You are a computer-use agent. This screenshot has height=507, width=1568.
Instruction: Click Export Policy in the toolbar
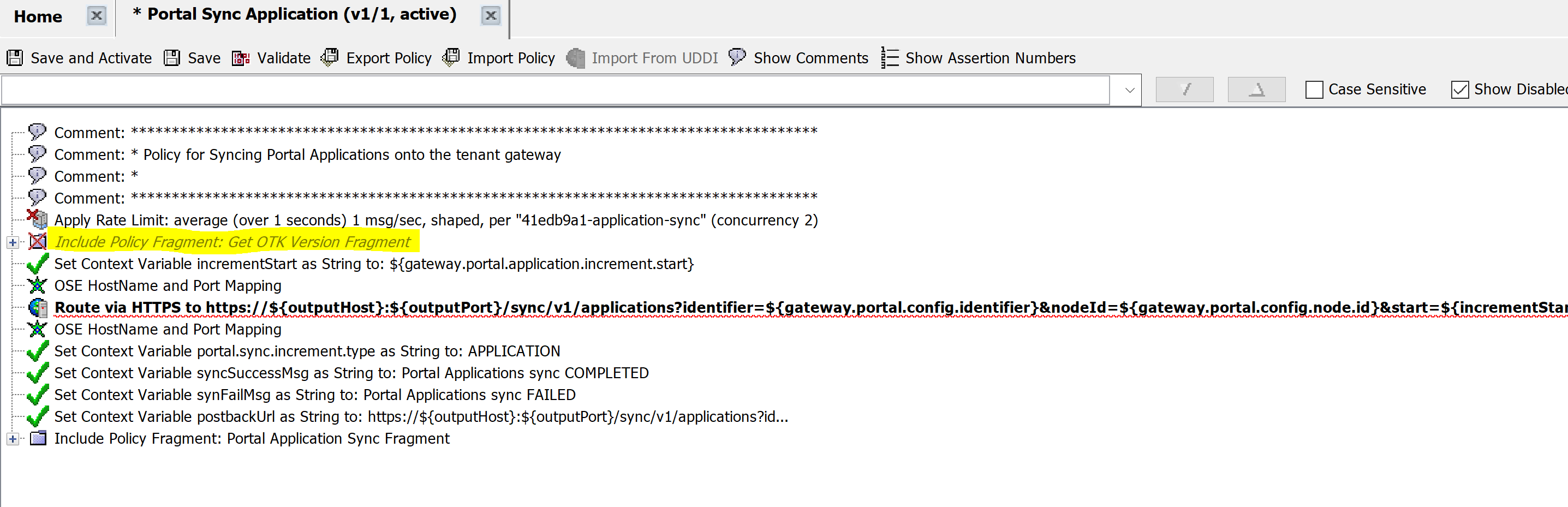376,58
